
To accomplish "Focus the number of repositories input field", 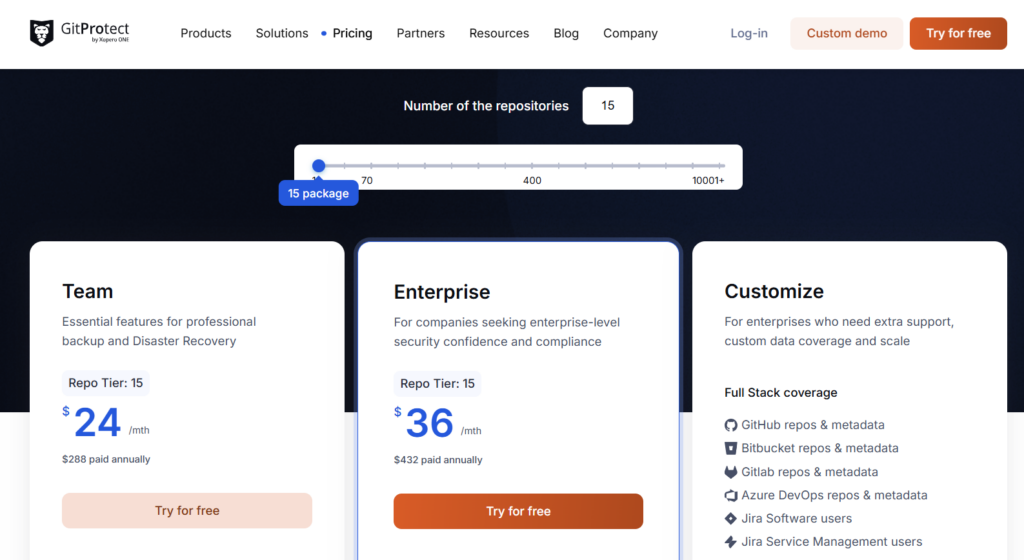I will pyautogui.click(x=607, y=106).
